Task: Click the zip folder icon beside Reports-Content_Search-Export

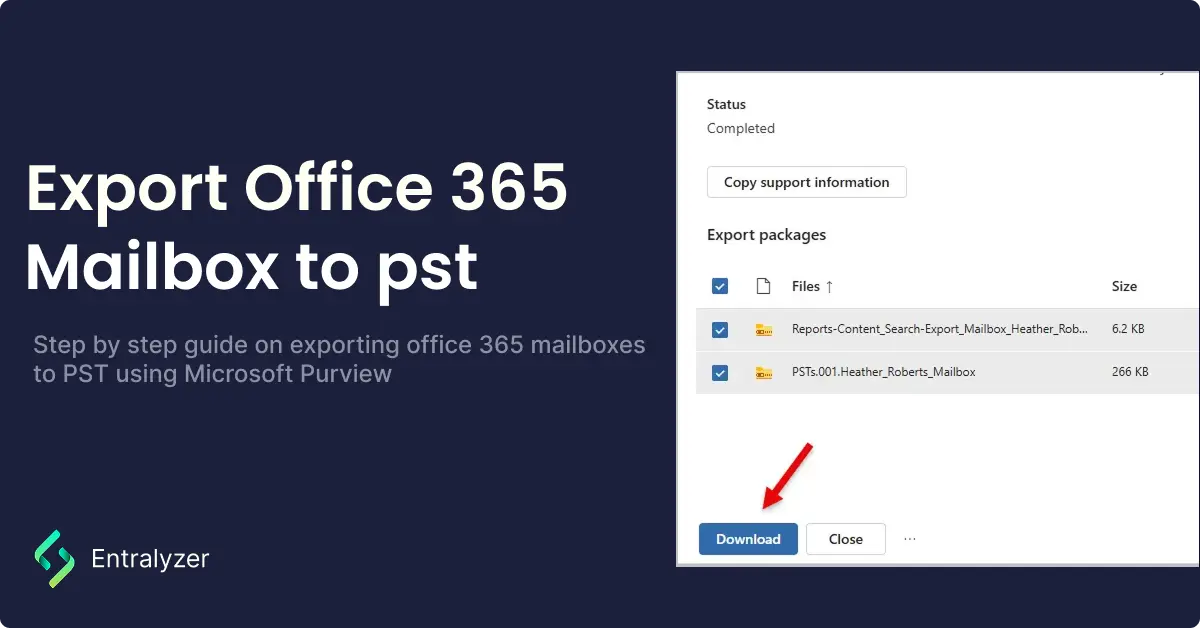Action: coord(764,328)
